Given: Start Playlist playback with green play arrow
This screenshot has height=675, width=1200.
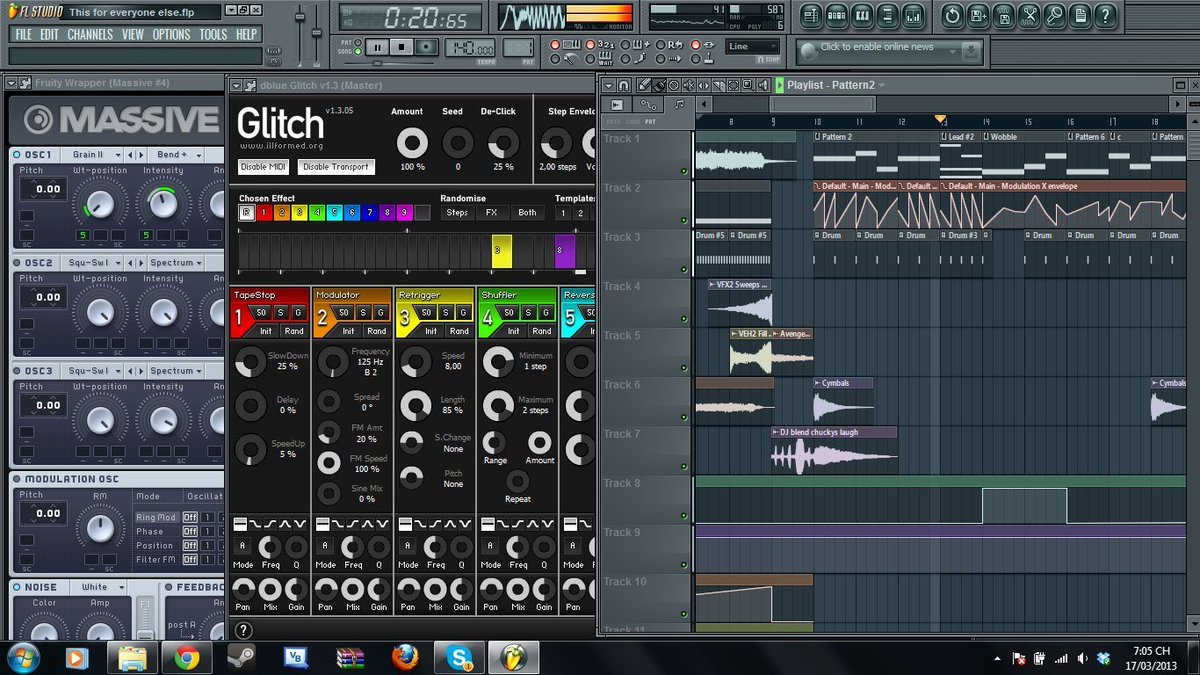Looking at the screenshot, I should pyautogui.click(x=779, y=85).
